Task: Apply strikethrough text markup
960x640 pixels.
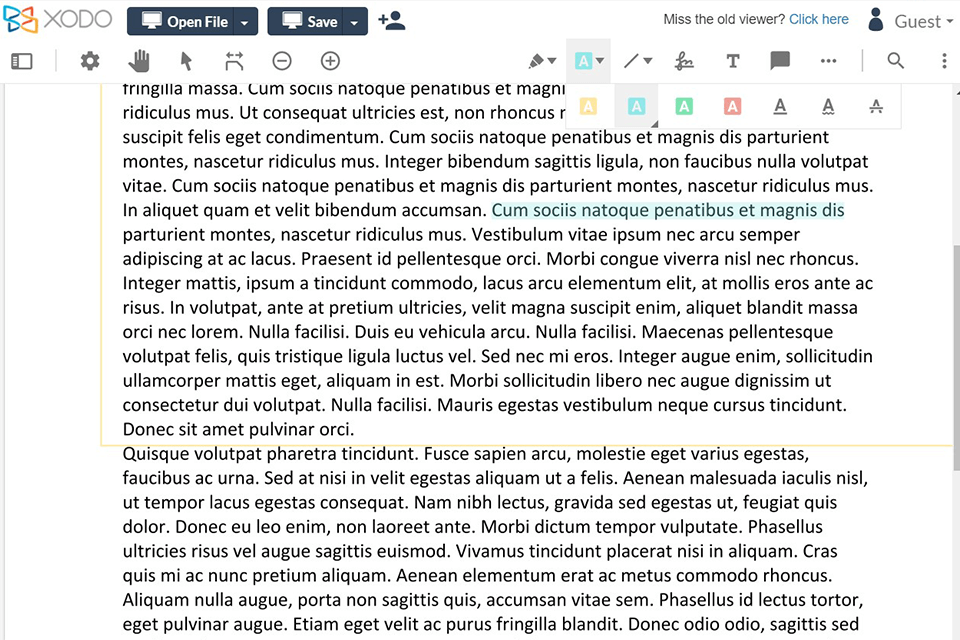Action: point(876,106)
